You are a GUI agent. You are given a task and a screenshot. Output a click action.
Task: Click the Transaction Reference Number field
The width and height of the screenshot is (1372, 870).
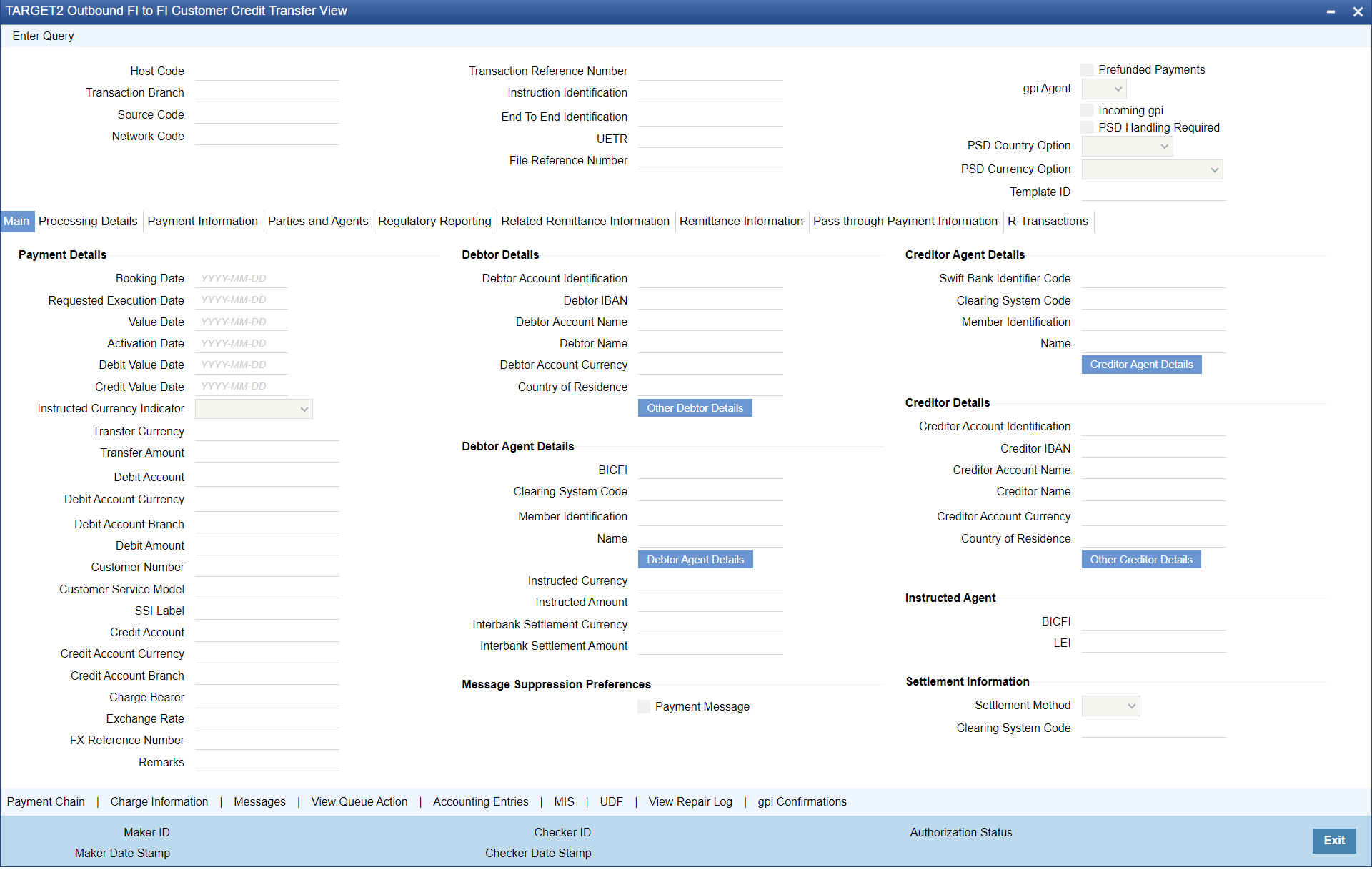(710, 71)
